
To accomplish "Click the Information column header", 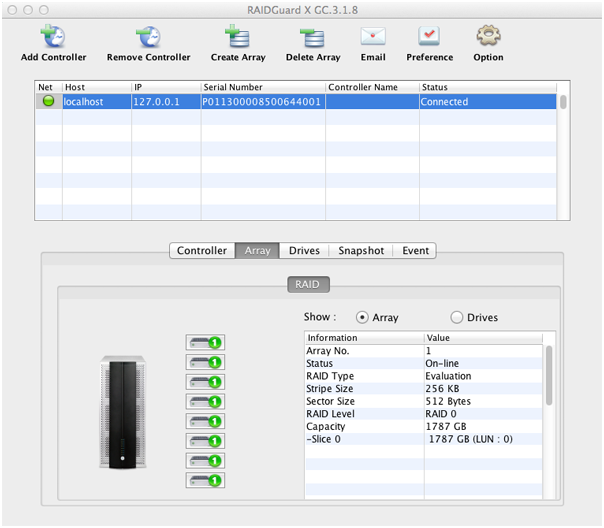I will (364, 338).
